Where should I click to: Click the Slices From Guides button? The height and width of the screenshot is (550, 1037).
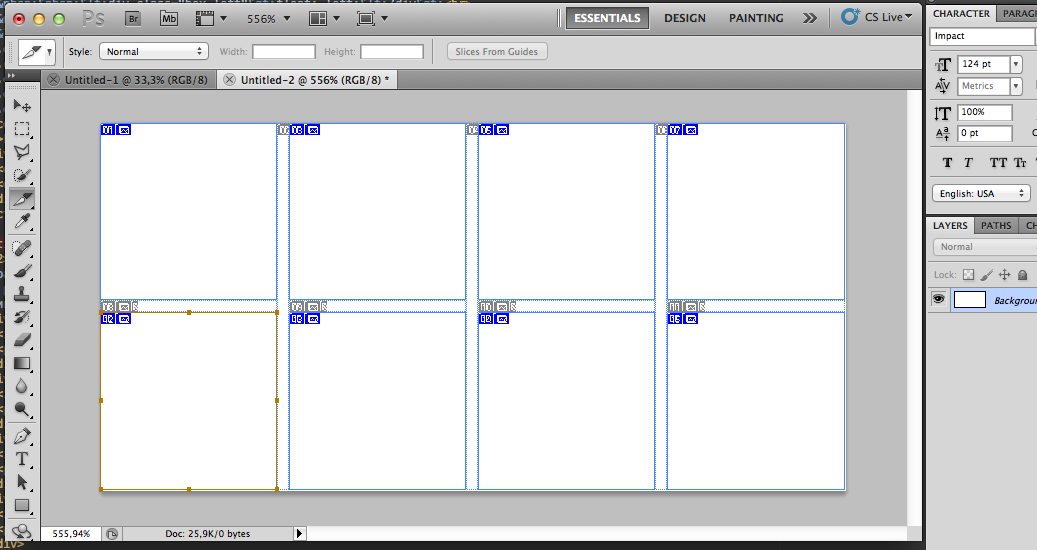click(496, 51)
